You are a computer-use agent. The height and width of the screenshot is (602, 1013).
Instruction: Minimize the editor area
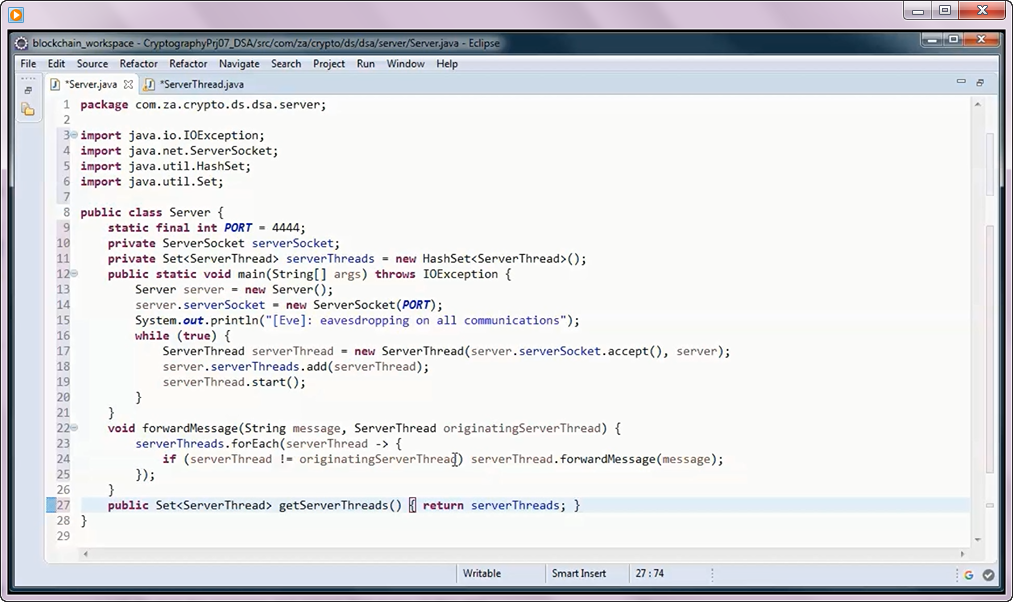(961, 82)
